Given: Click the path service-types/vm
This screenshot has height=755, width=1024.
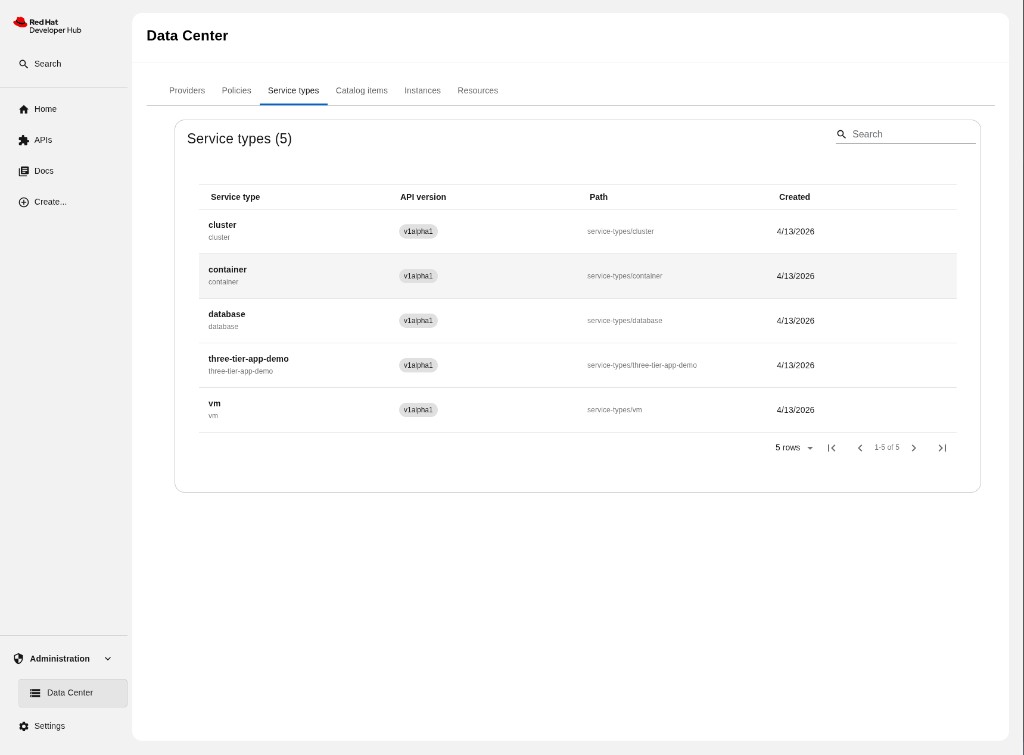Looking at the screenshot, I should click(615, 410).
